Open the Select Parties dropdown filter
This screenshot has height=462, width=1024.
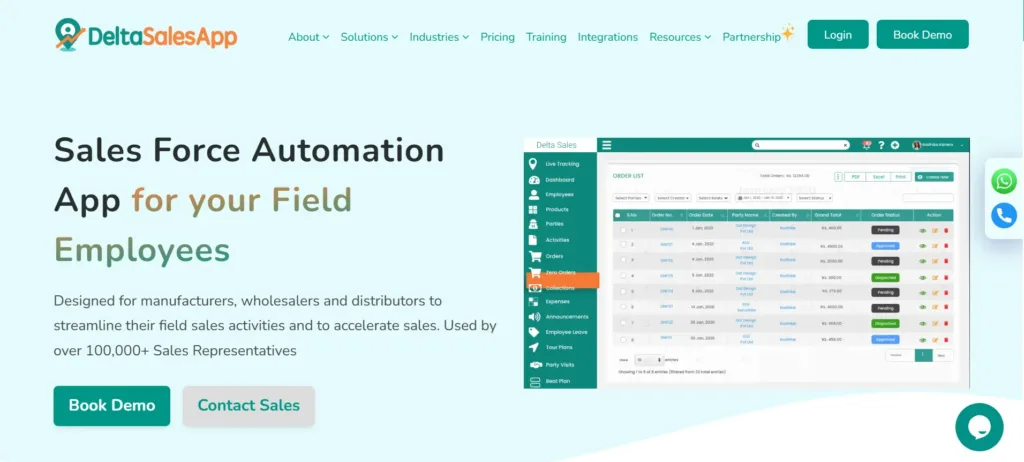(631, 198)
